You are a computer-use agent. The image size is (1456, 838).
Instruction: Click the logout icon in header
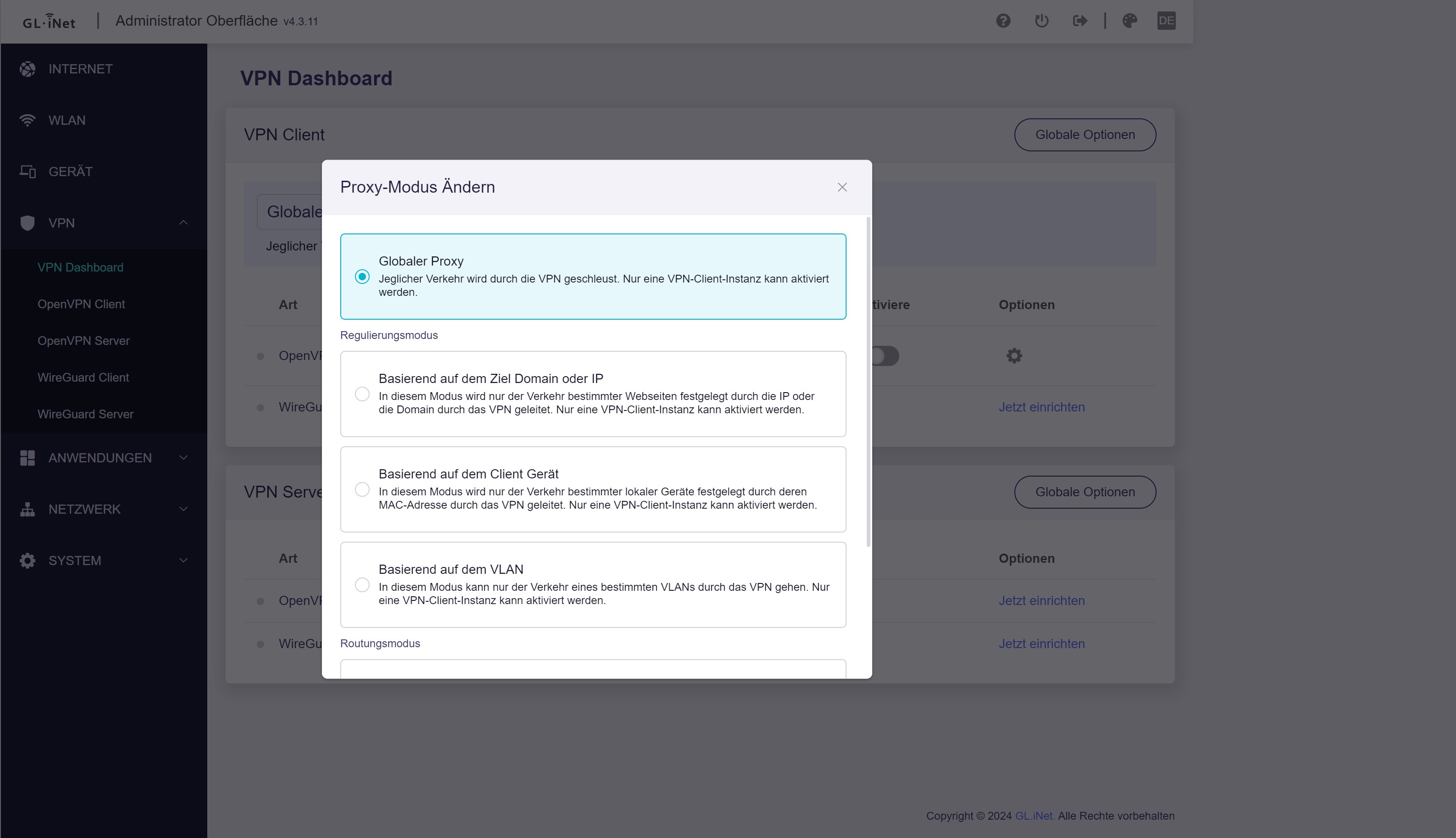tap(1080, 21)
